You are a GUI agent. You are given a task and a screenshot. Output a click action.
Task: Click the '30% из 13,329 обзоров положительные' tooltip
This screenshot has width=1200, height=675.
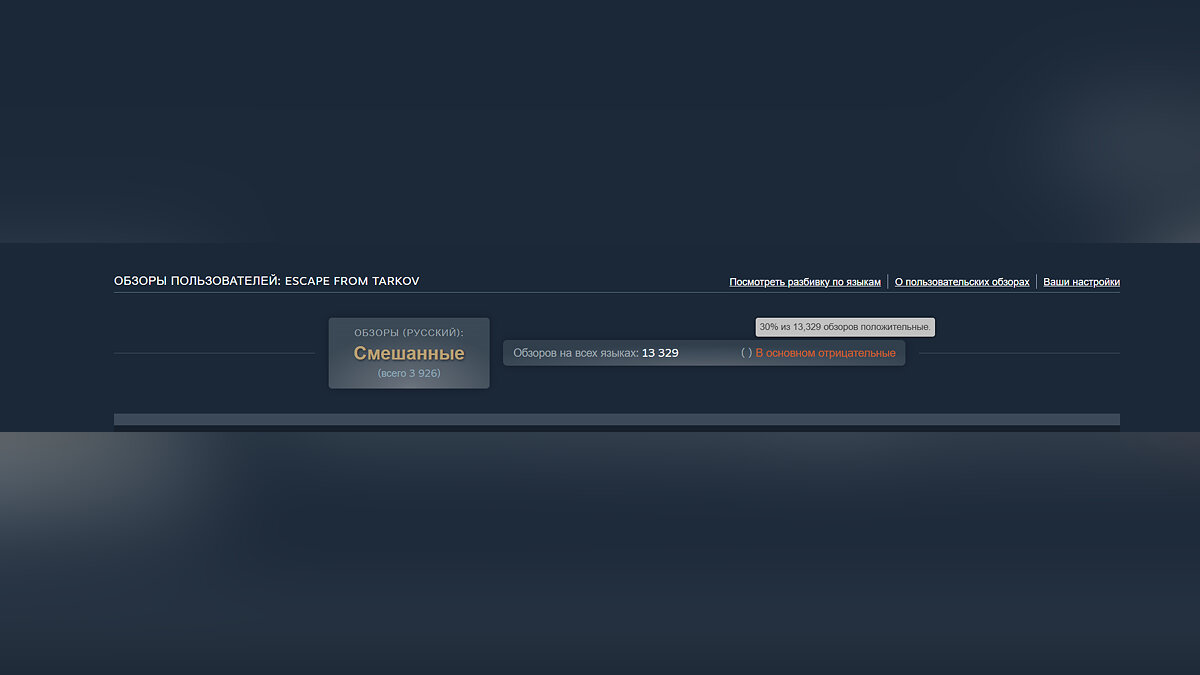coord(845,327)
